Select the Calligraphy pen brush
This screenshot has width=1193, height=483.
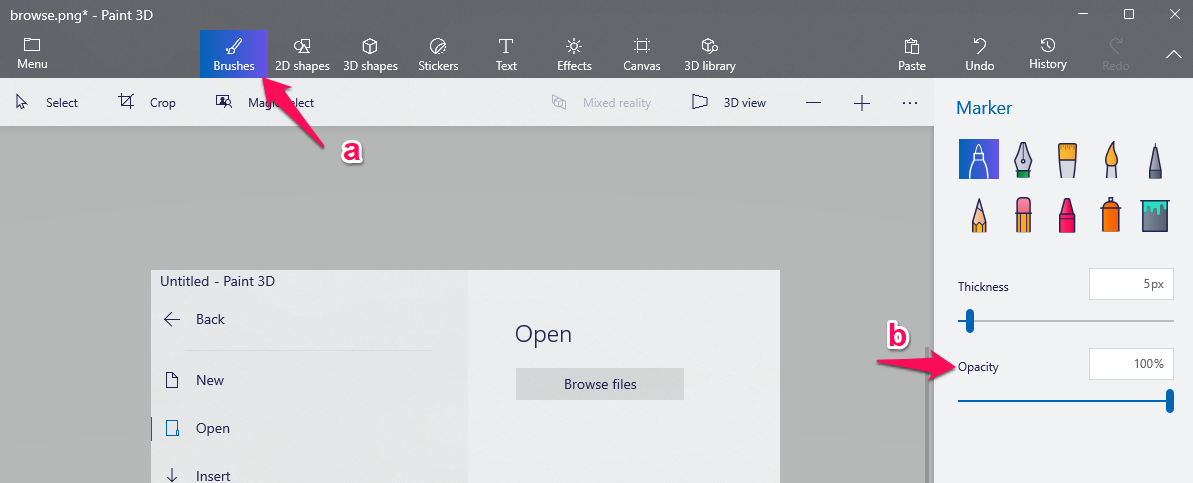(x=1023, y=159)
